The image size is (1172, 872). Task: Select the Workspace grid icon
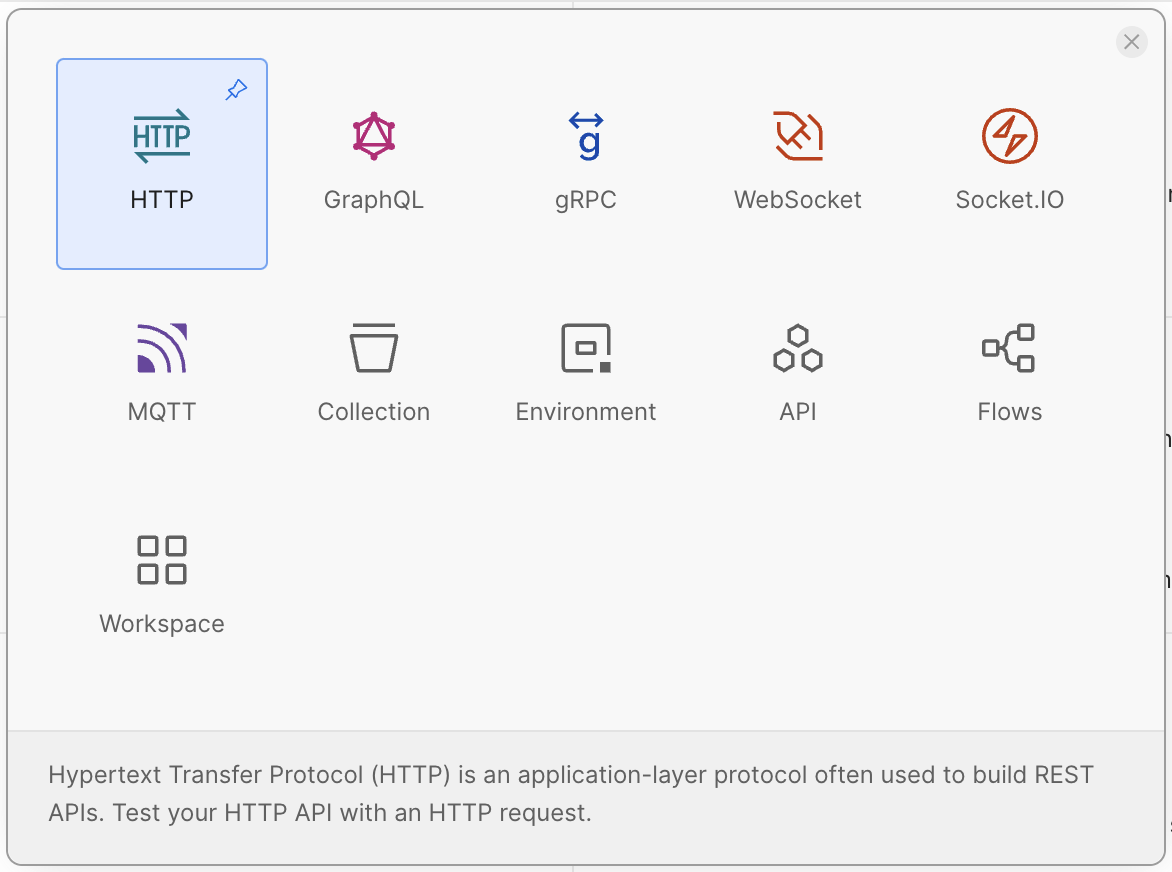point(162,560)
